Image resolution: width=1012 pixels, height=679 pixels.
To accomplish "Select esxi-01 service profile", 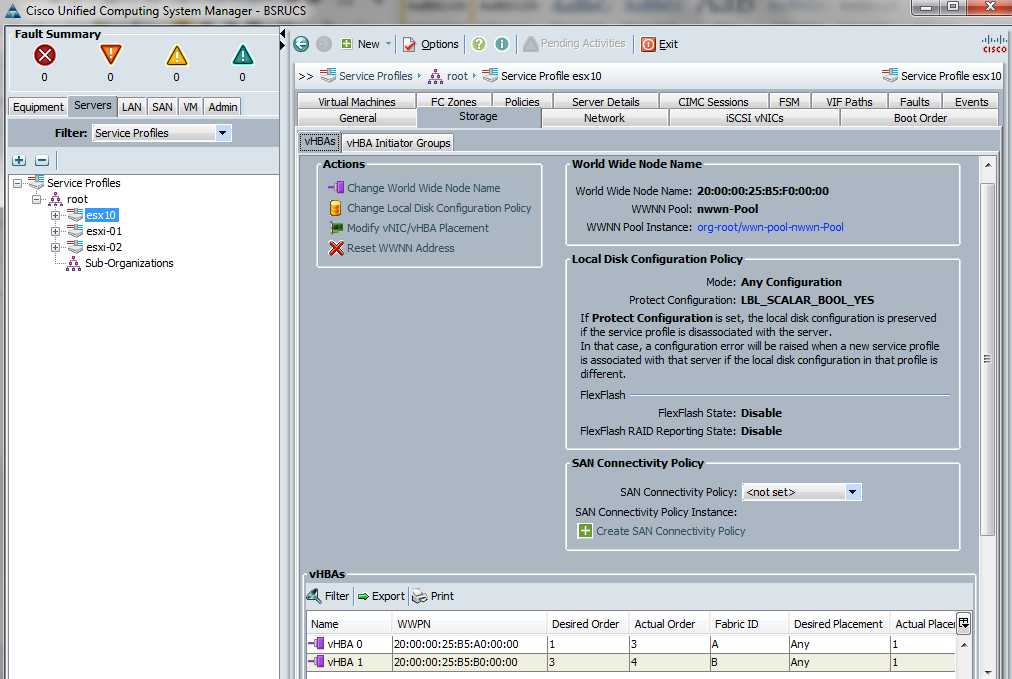I will point(104,231).
